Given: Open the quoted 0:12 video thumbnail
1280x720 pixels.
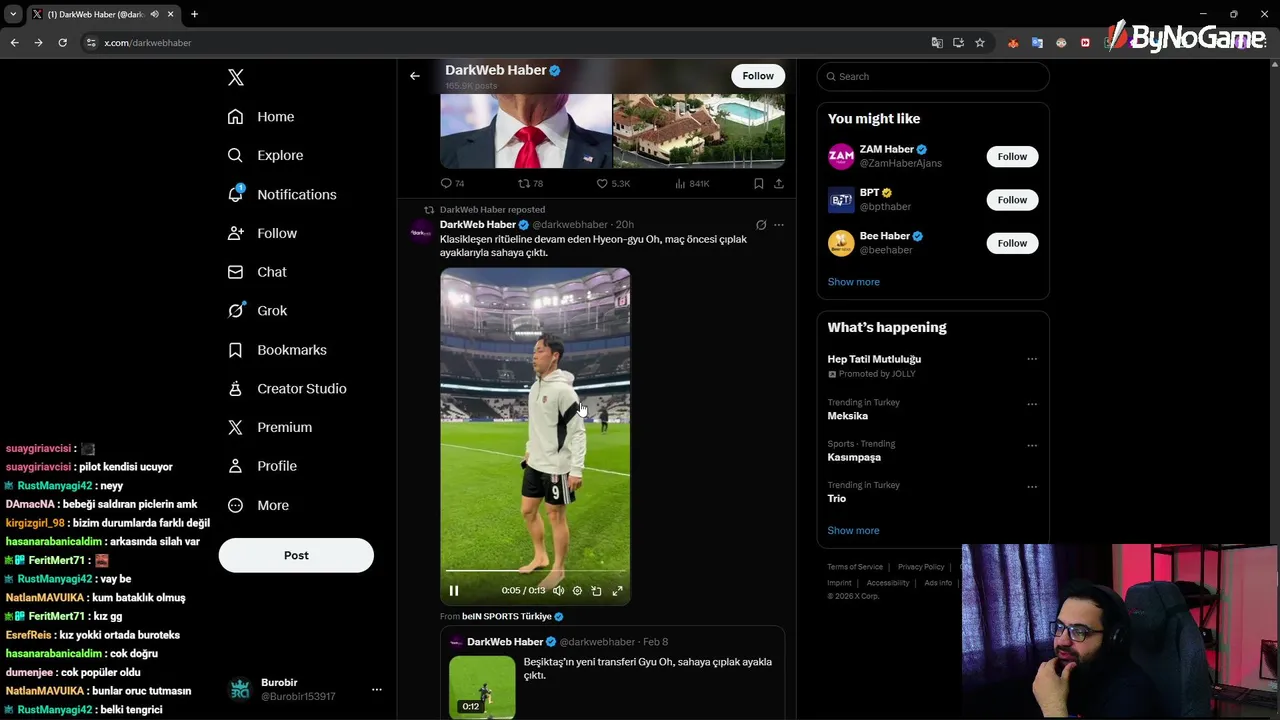Looking at the screenshot, I should (x=482, y=687).
